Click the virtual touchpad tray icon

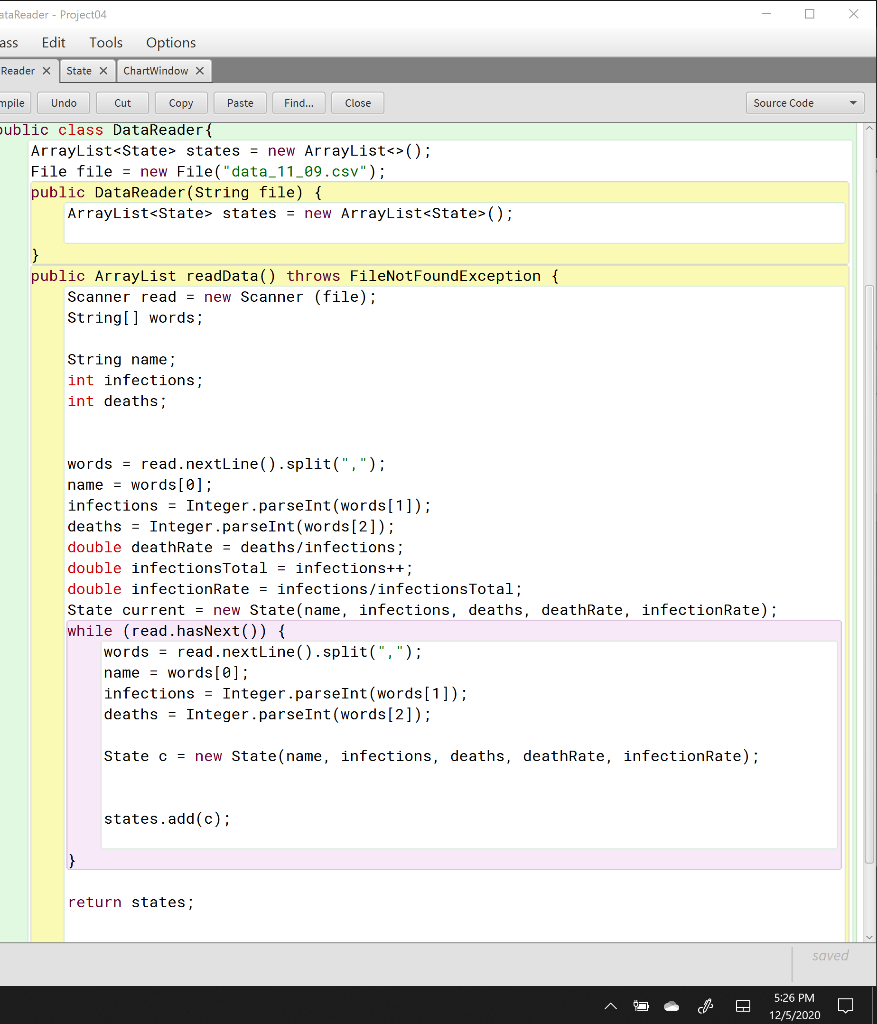tap(741, 1005)
